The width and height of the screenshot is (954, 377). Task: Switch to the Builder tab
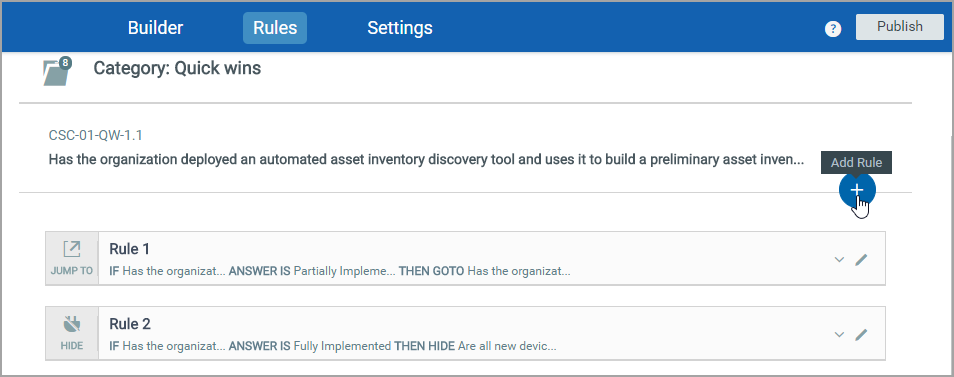pos(155,28)
